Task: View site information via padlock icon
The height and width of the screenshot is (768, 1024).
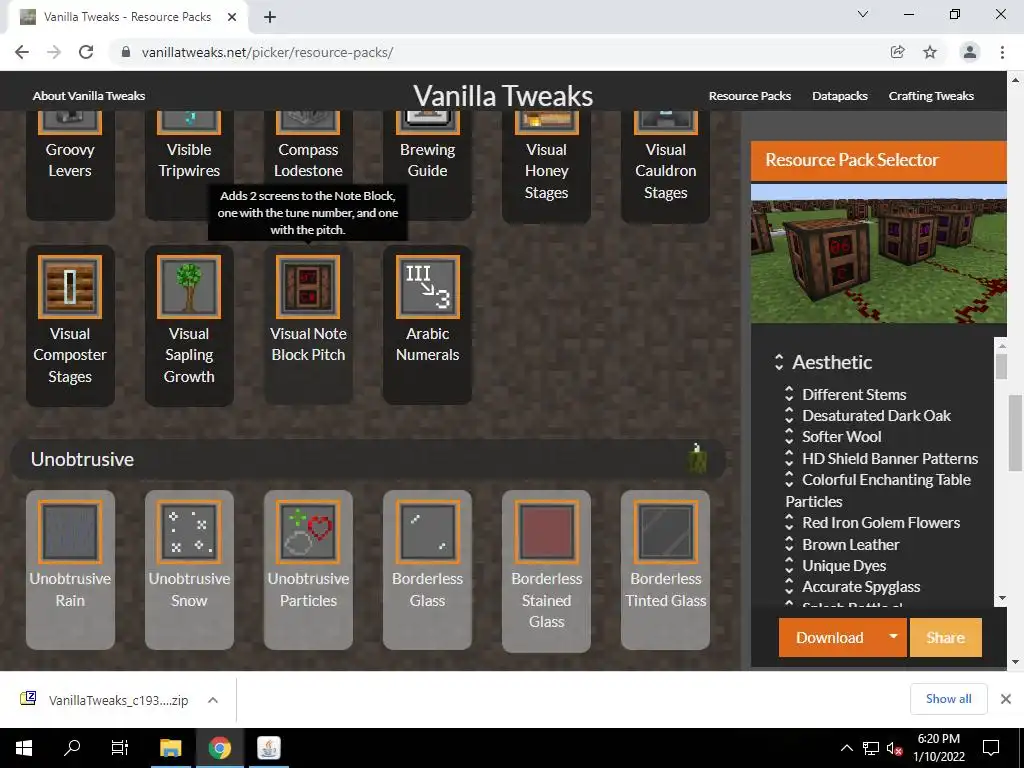Action: coord(126,52)
